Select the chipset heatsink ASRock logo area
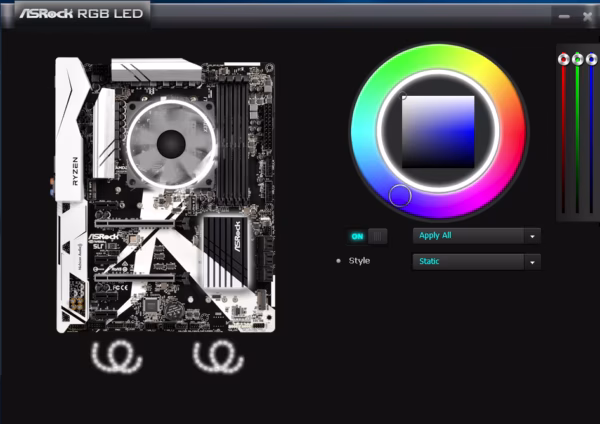Screen dimensions: 600x424 225,252
